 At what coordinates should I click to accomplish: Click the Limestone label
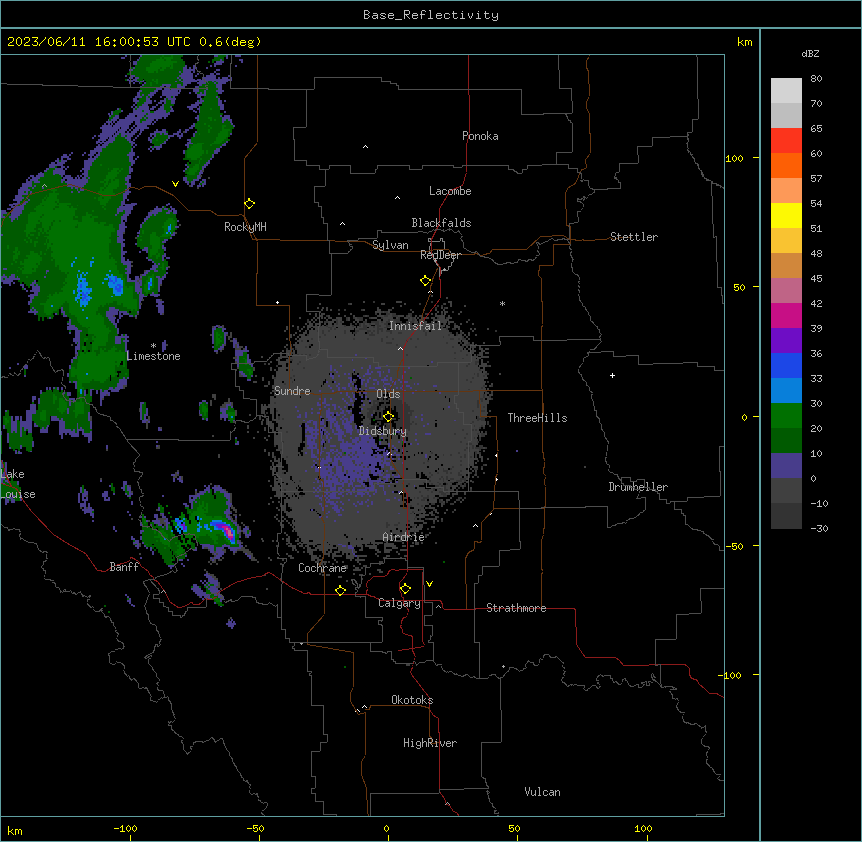tap(153, 356)
